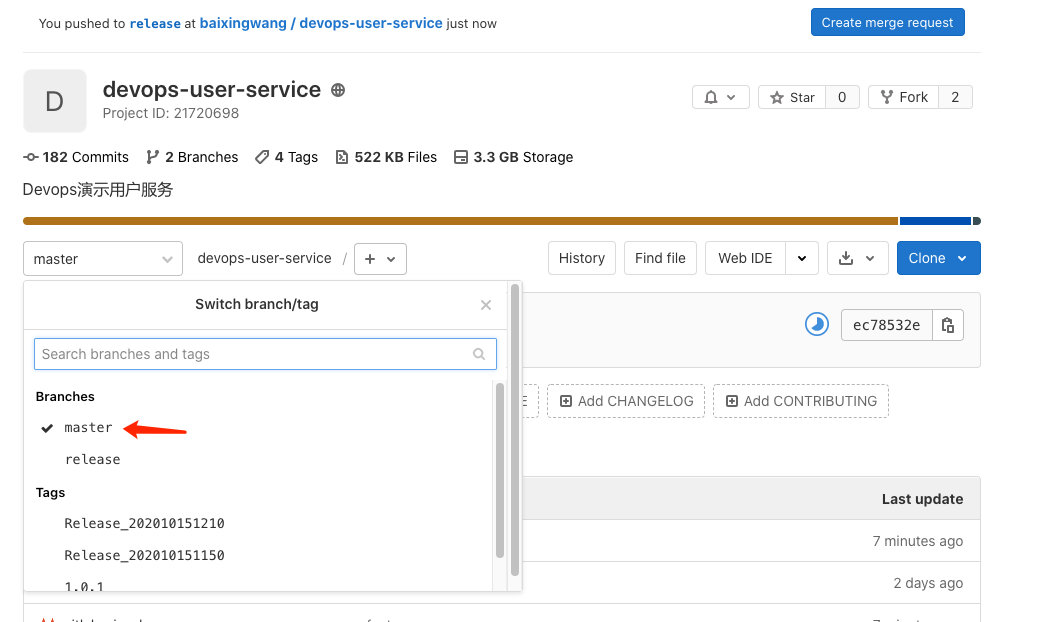1050x622 pixels.
Task: Open the plus add-file dropdown
Action: (380, 258)
